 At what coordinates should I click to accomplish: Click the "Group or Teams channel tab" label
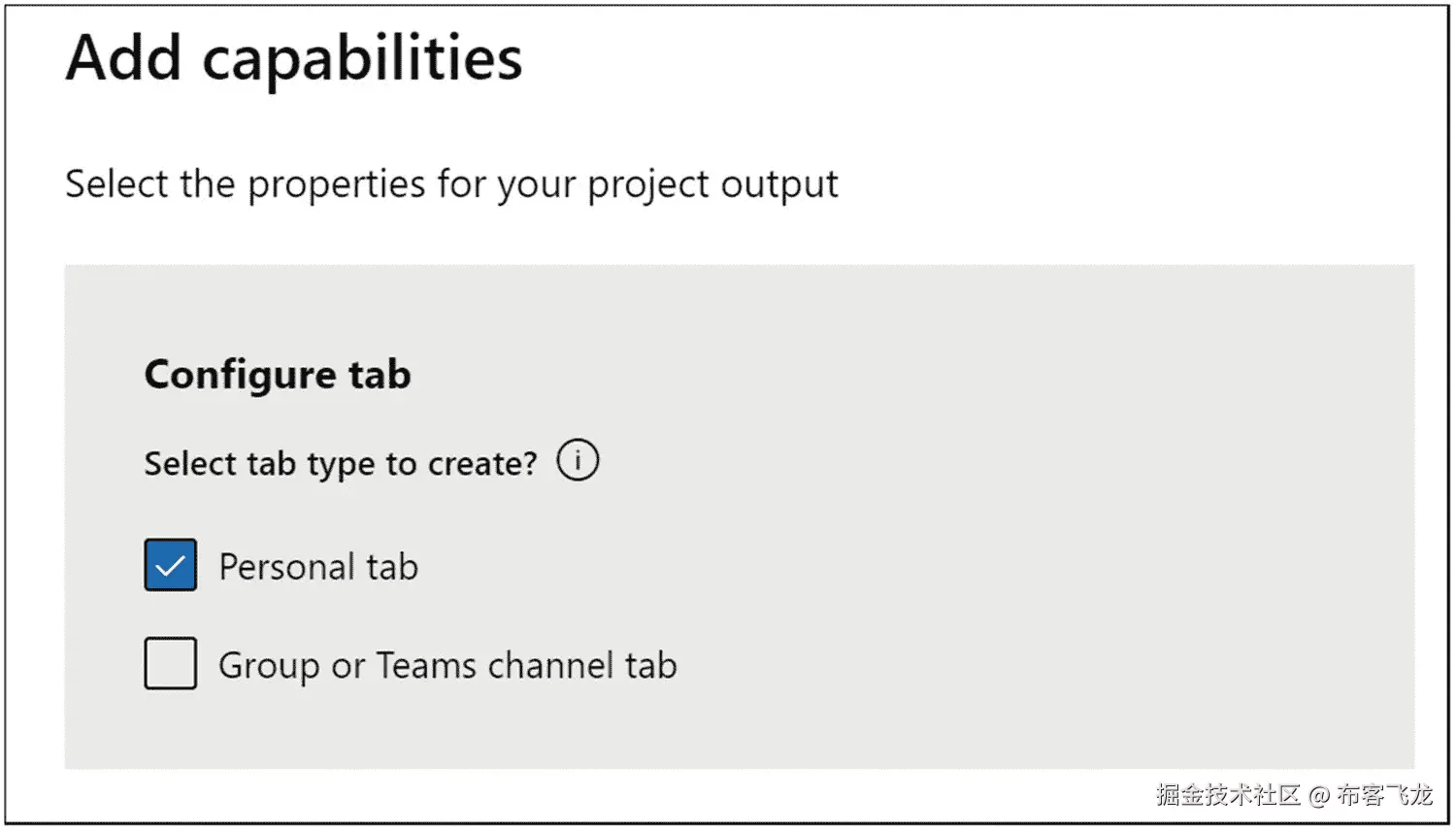[x=447, y=666]
